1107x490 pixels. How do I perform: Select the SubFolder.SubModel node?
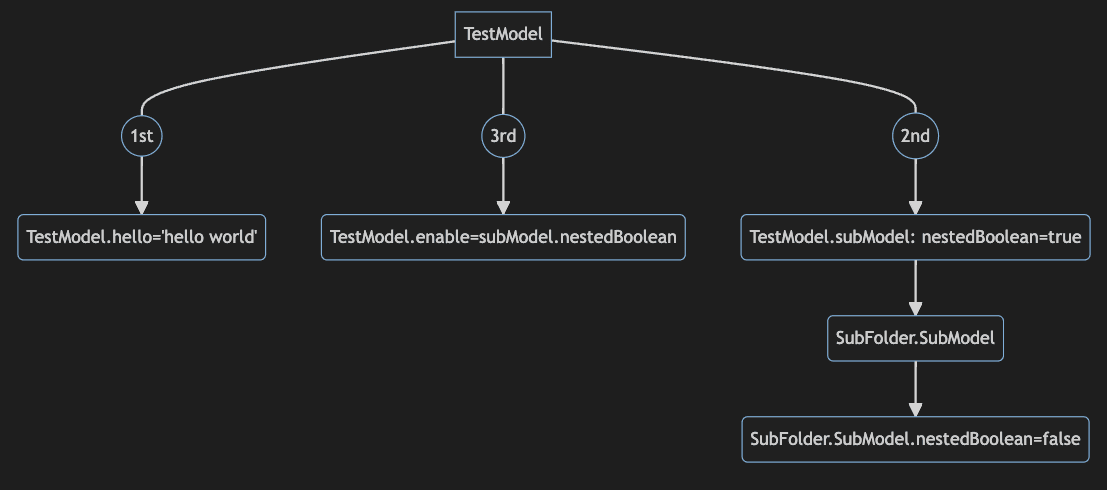click(915, 338)
